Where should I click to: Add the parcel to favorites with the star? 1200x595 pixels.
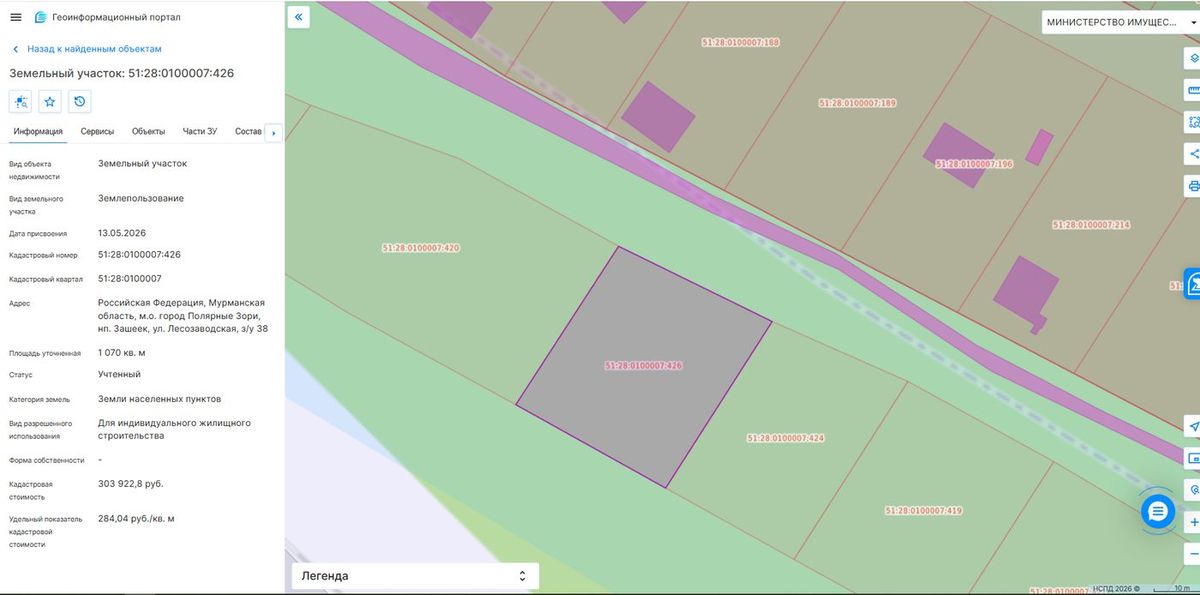50,101
